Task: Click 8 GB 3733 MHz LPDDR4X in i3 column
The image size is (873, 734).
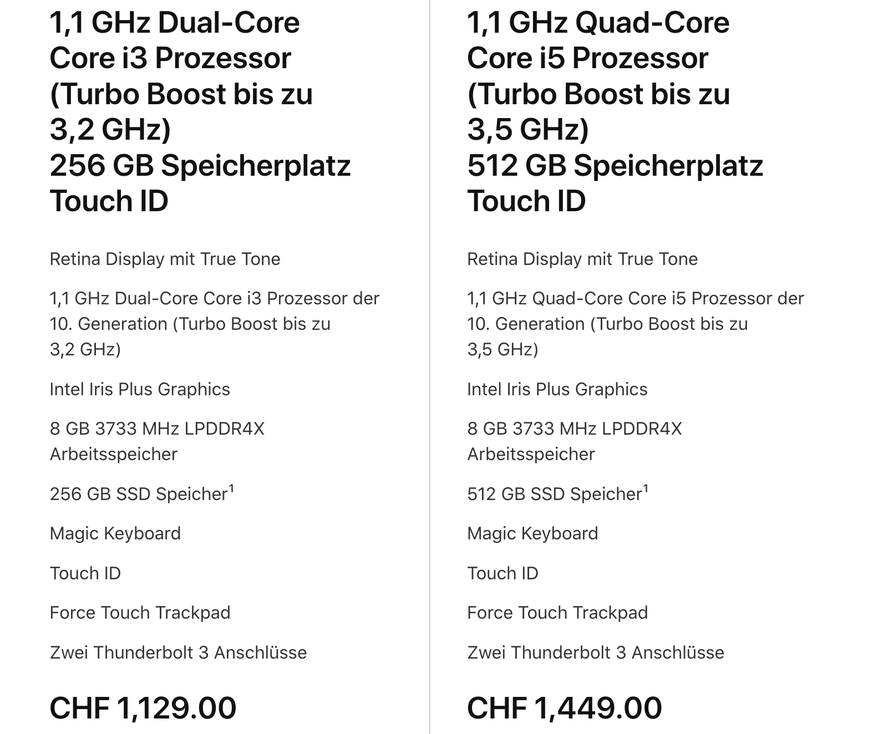Action: pos(157,429)
